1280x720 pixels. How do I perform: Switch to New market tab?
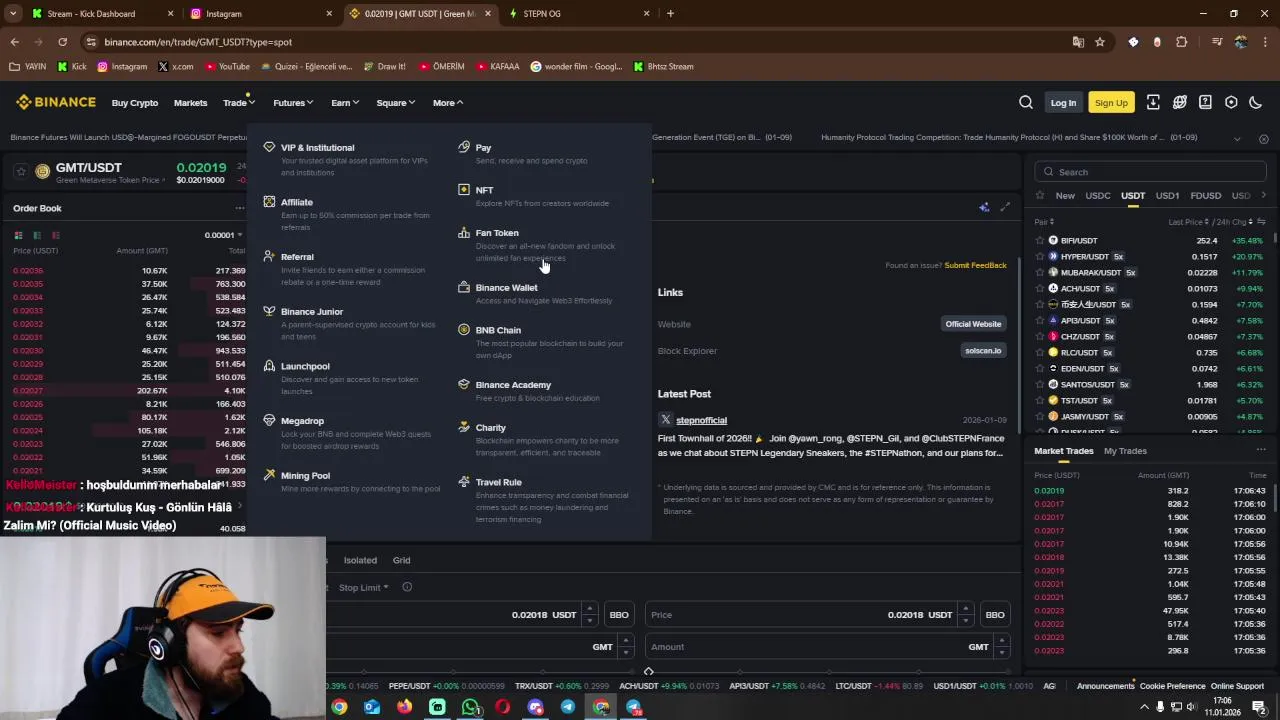point(1065,196)
